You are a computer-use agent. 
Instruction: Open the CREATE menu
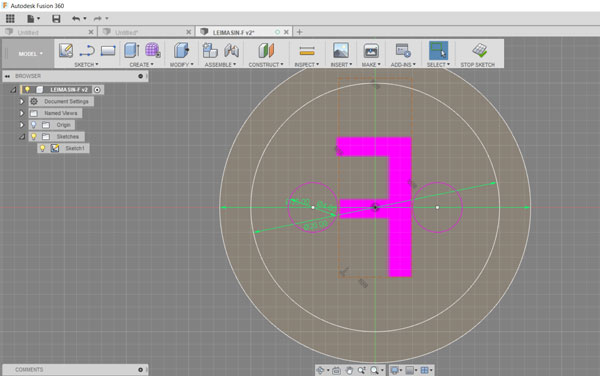[141, 65]
